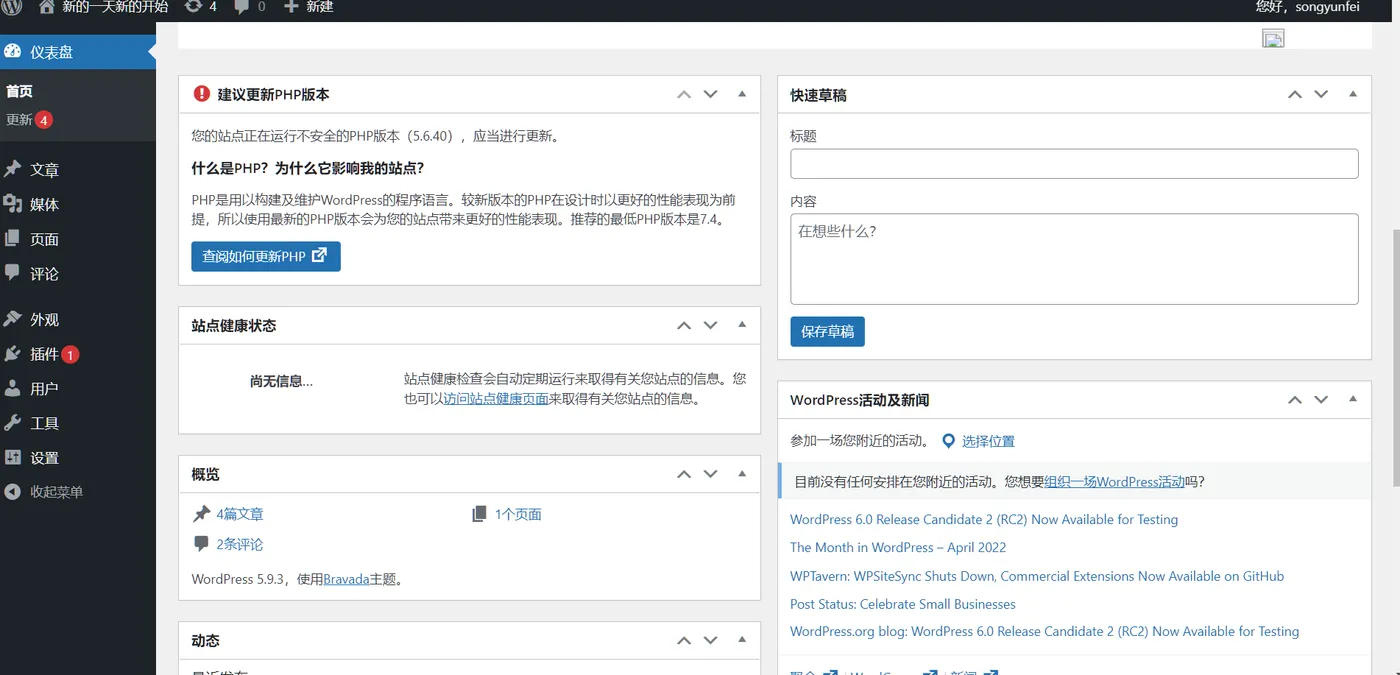
Task: Click the updates circular arrows icon
Action: click(x=193, y=6)
